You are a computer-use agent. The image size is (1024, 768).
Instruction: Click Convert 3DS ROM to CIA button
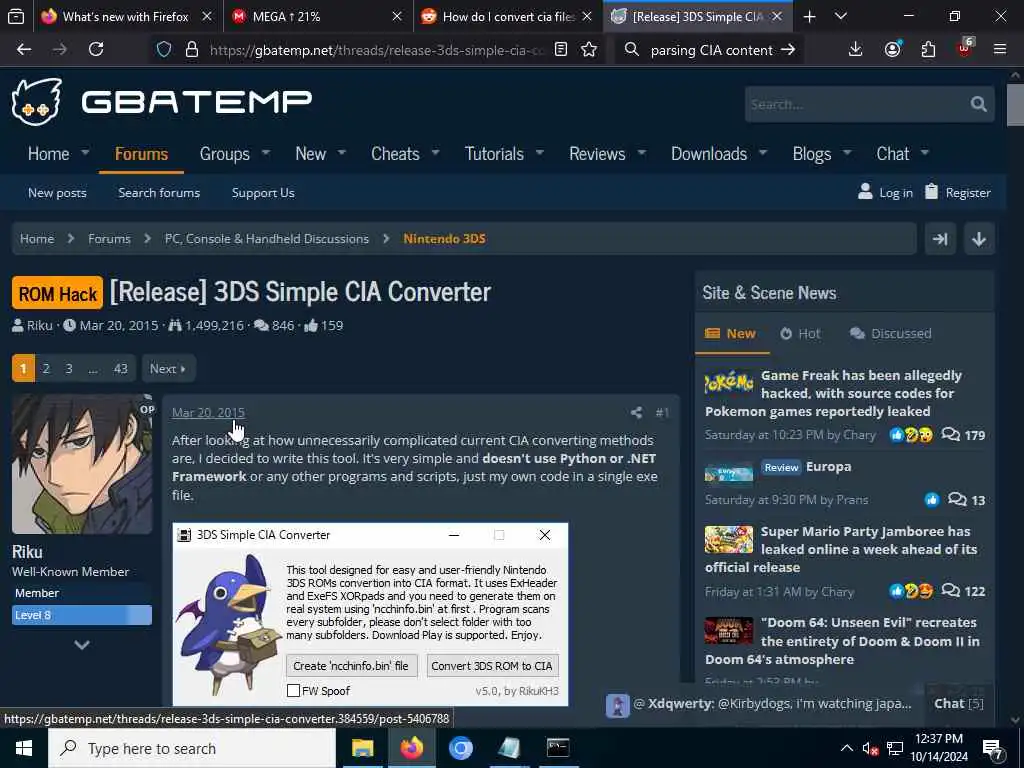(x=492, y=666)
